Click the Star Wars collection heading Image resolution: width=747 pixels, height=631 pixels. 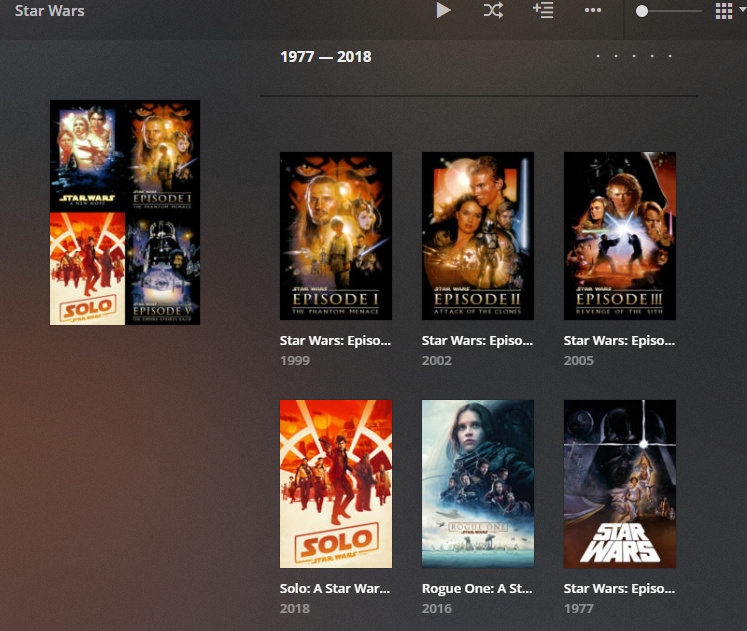point(50,11)
